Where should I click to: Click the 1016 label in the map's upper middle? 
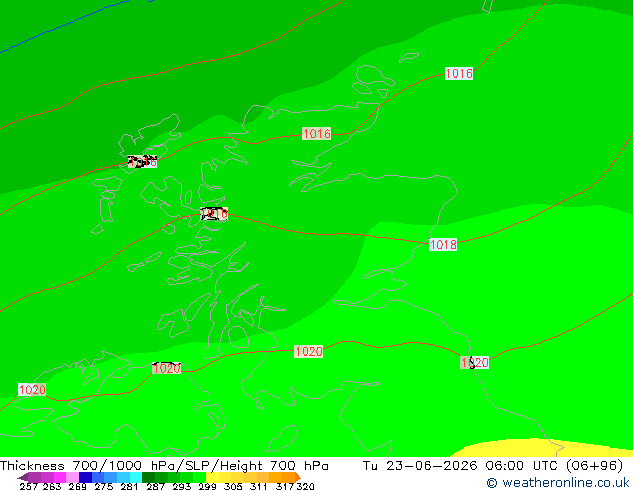click(x=317, y=133)
